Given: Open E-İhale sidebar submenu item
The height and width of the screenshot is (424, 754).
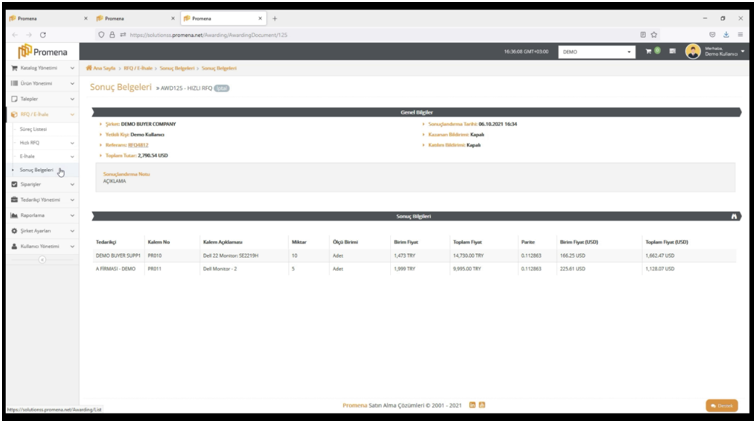Looking at the screenshot, I should [27, 156].
